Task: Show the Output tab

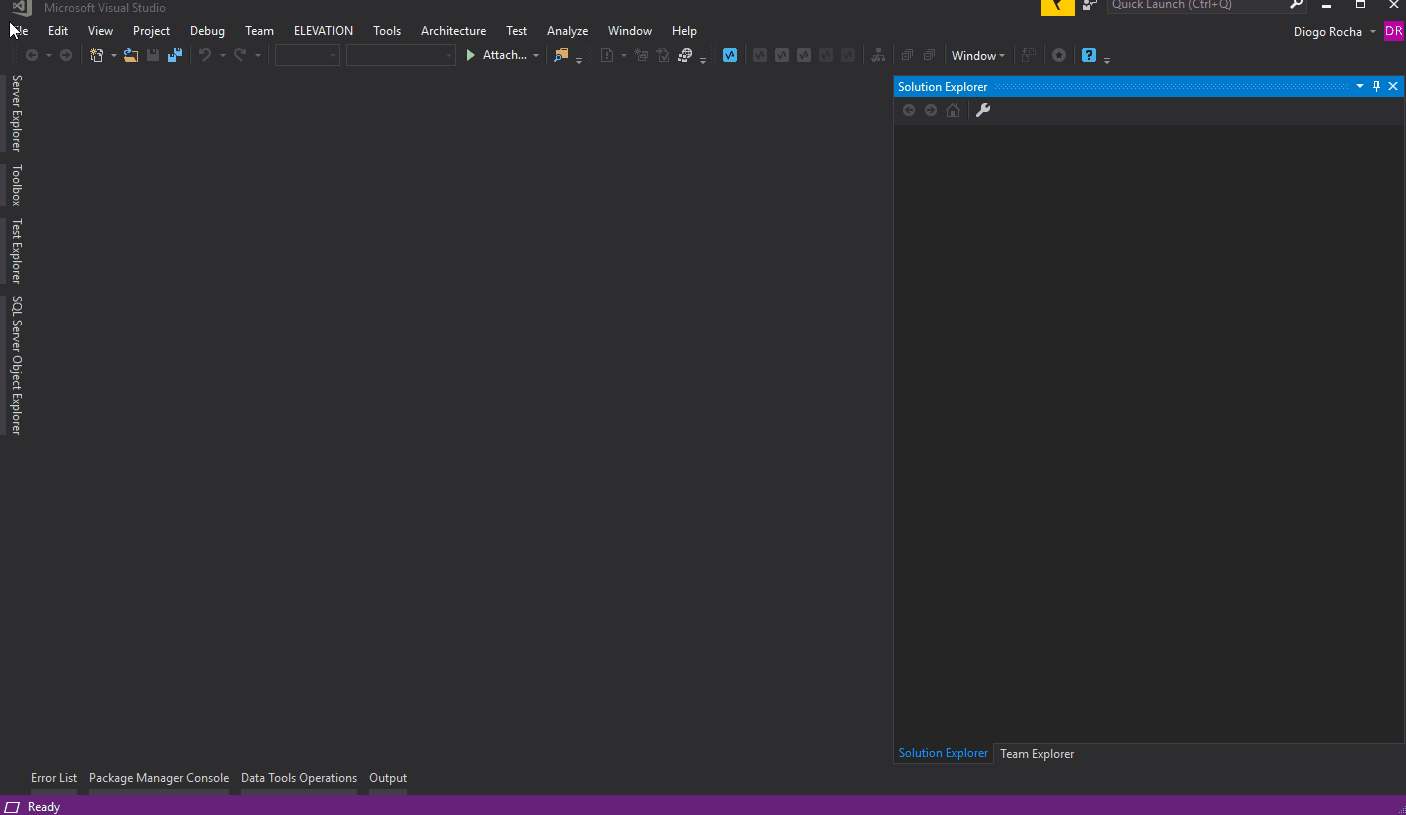Action: click(388, 778)
